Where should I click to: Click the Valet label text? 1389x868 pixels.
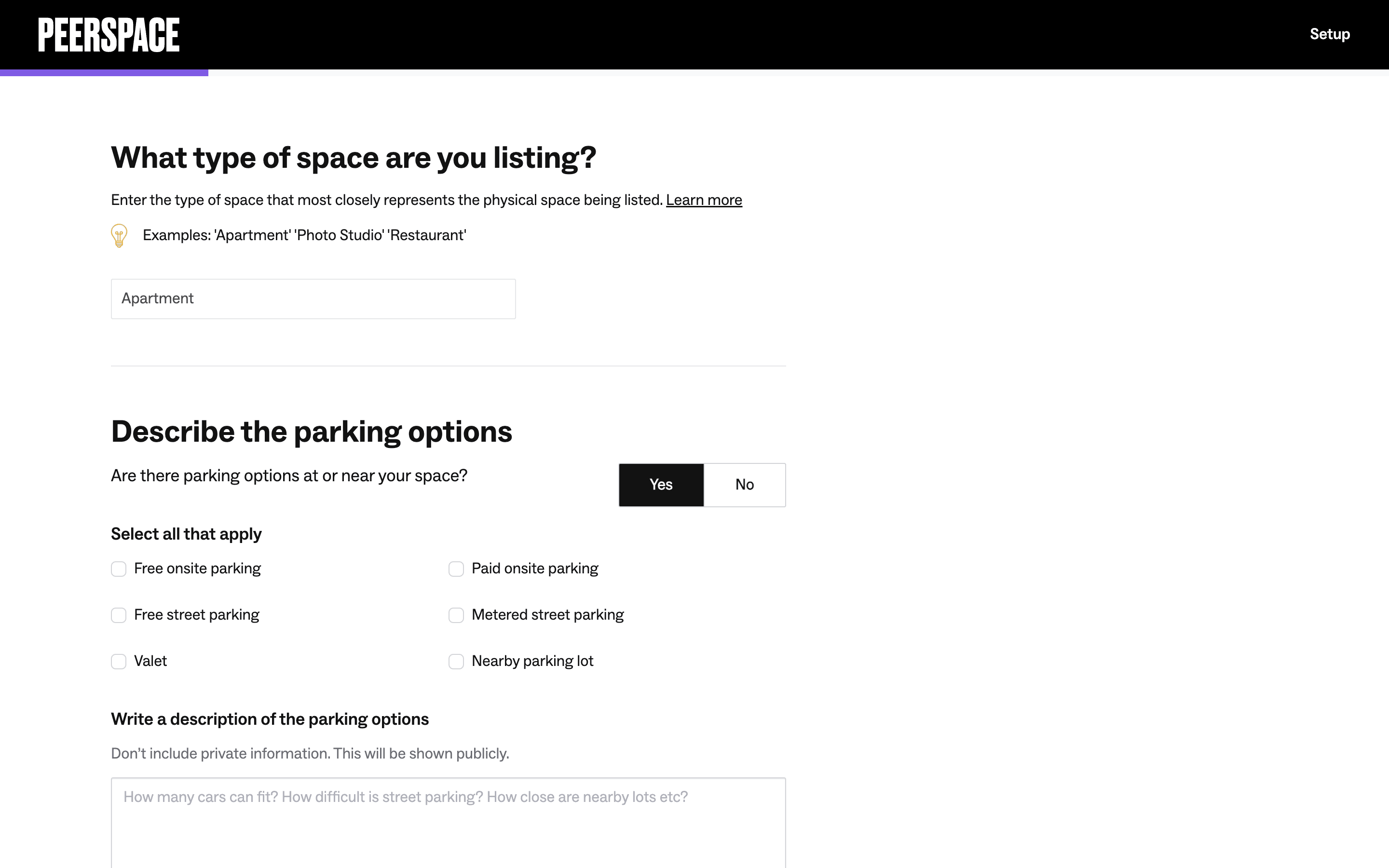[x=150, y=661]
